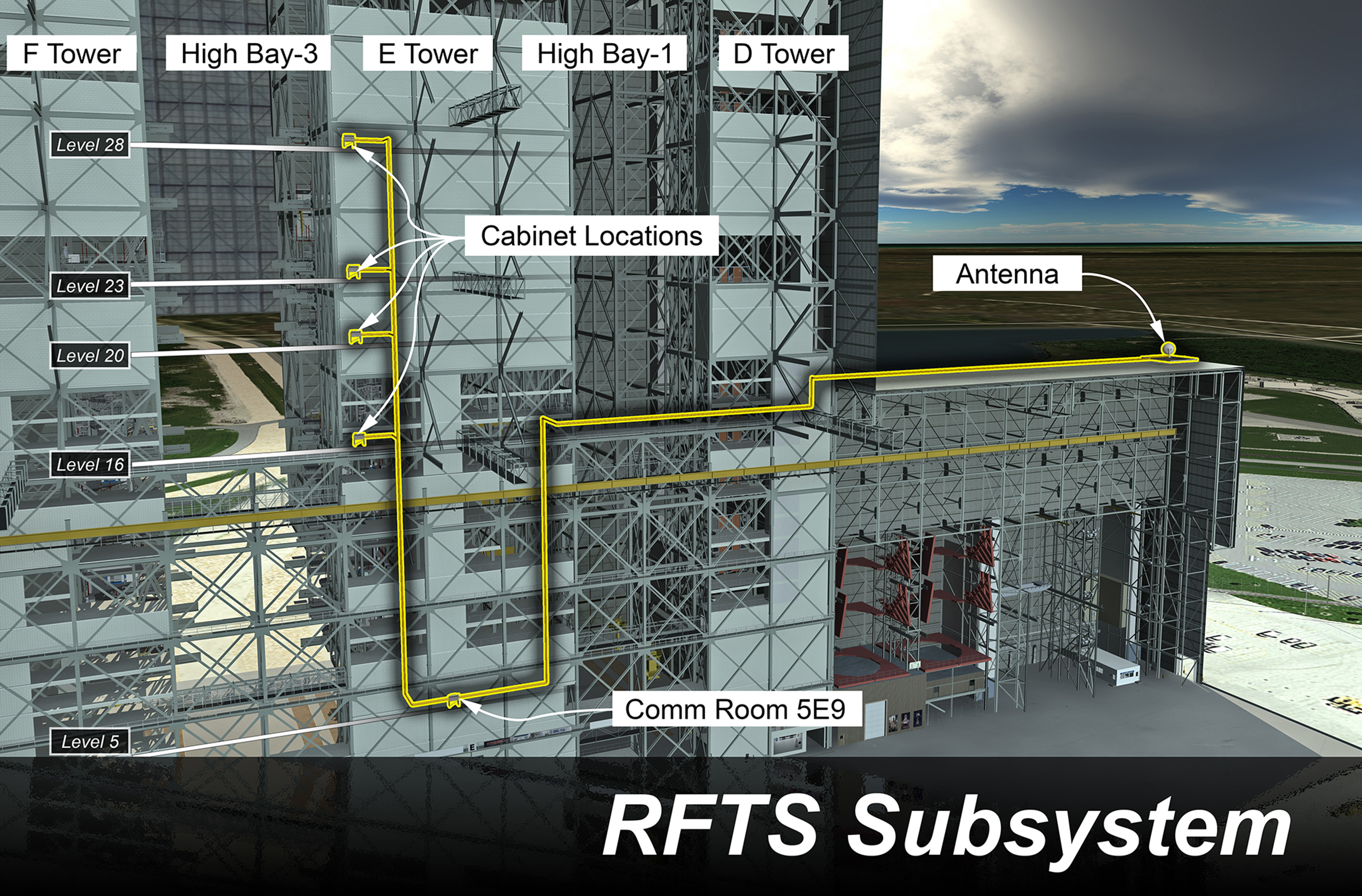Select the F Tower label
This screenshot has height=896, width=1362.
pyautogui.click(x=72, y=54)
